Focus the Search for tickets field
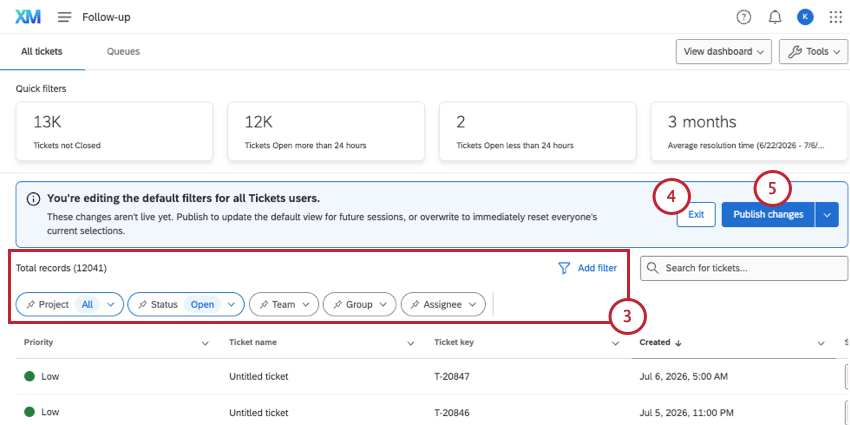Image resolution: width=850 pixels, height=425 pixels. 744,268
